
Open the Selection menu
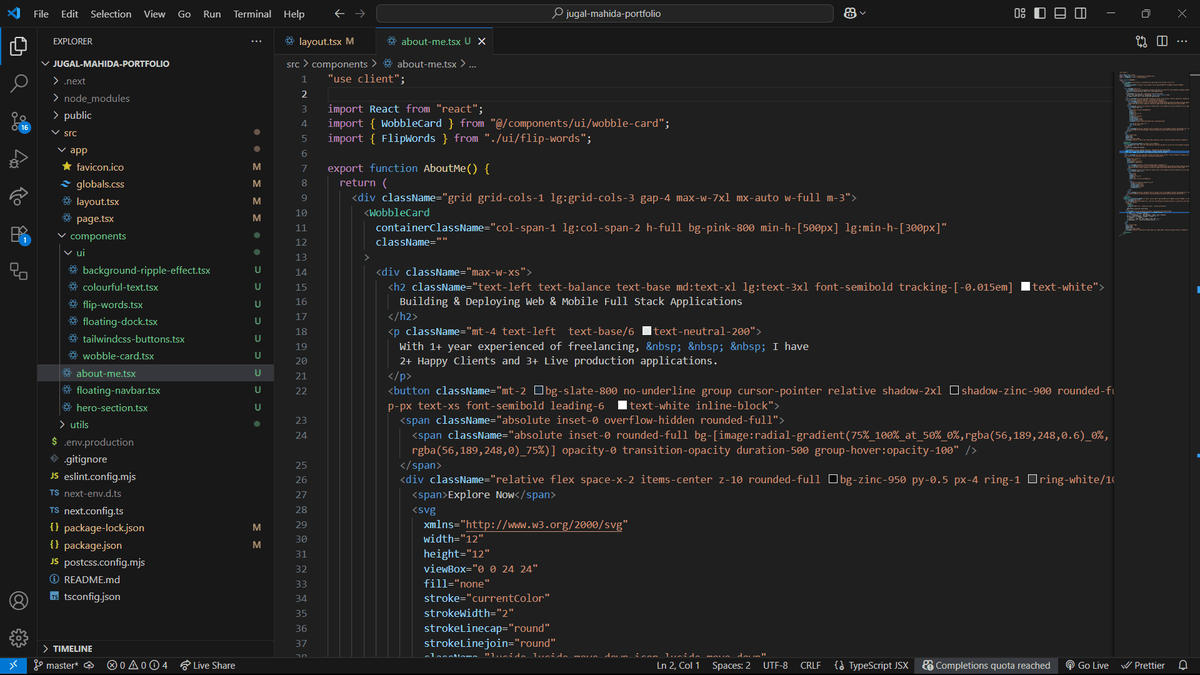[x=111, y=14]
